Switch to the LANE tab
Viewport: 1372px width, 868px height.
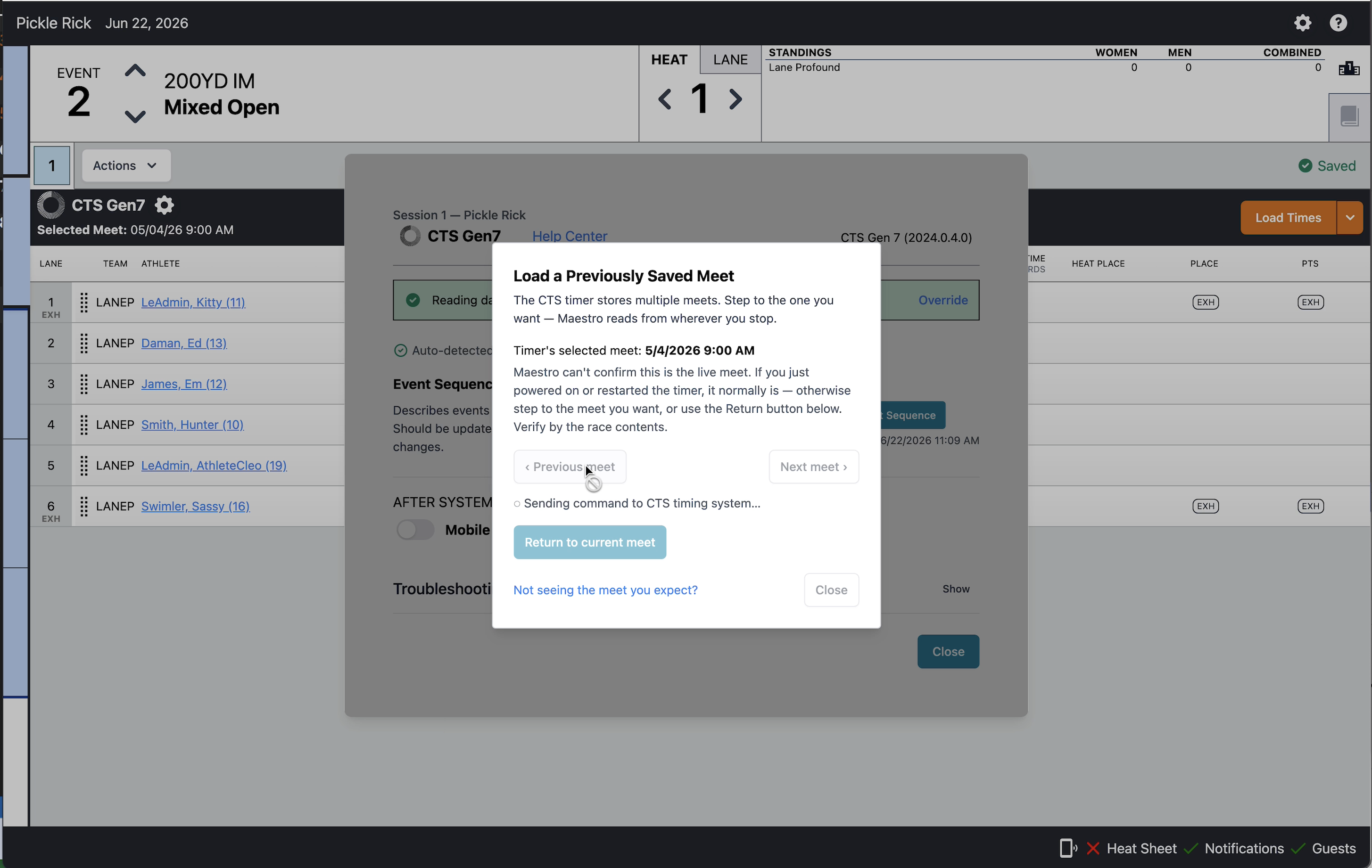pos(730,60)
